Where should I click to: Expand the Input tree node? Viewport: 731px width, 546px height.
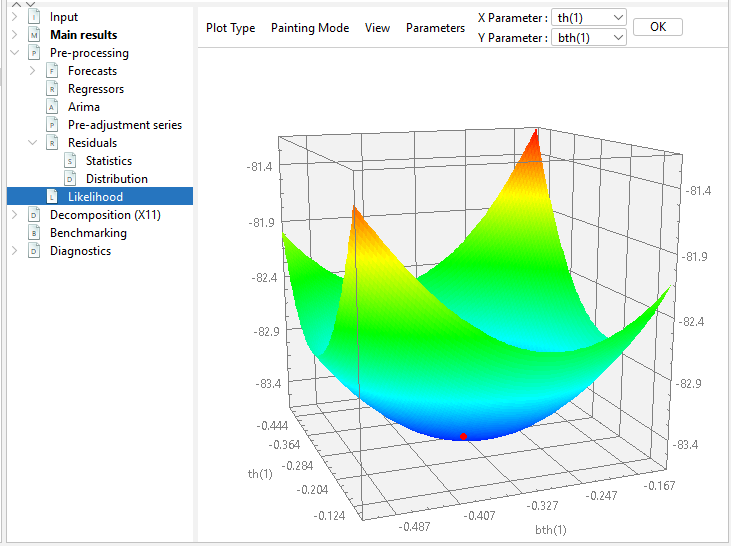click(x=14, y=17)
